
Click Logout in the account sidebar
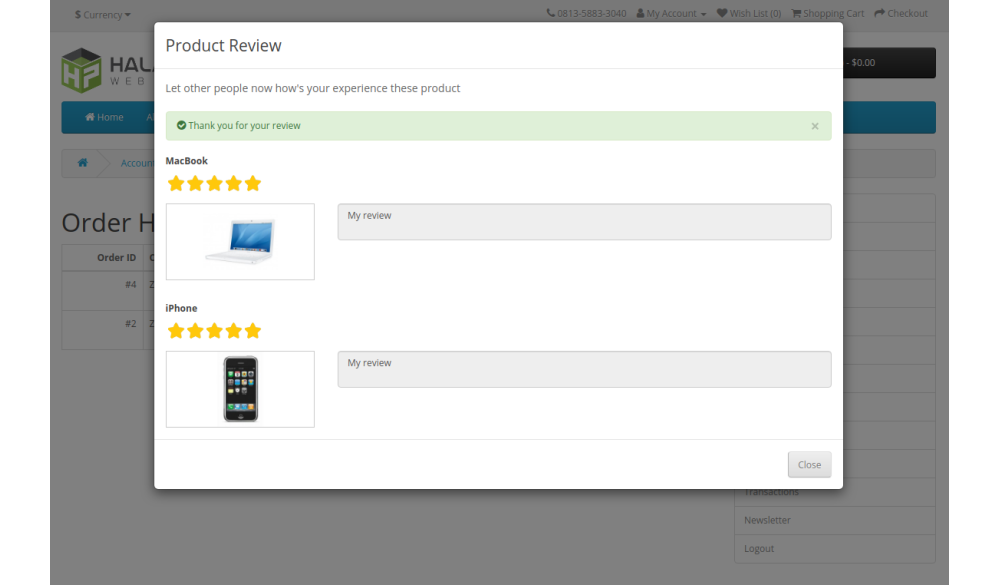point(759,548)
